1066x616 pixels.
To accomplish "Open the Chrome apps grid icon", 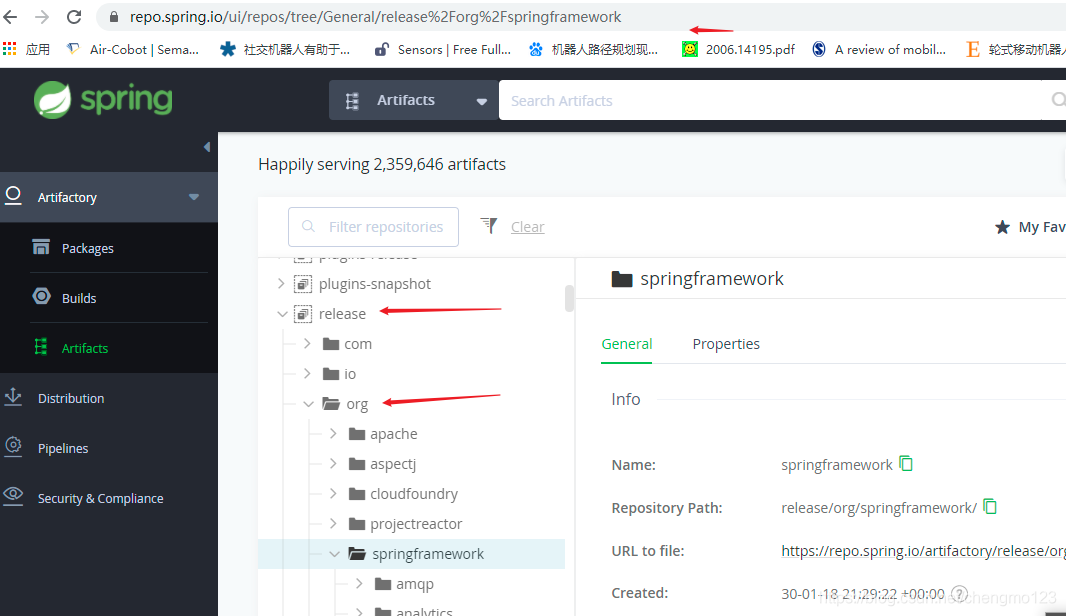I will pos(10,49).
